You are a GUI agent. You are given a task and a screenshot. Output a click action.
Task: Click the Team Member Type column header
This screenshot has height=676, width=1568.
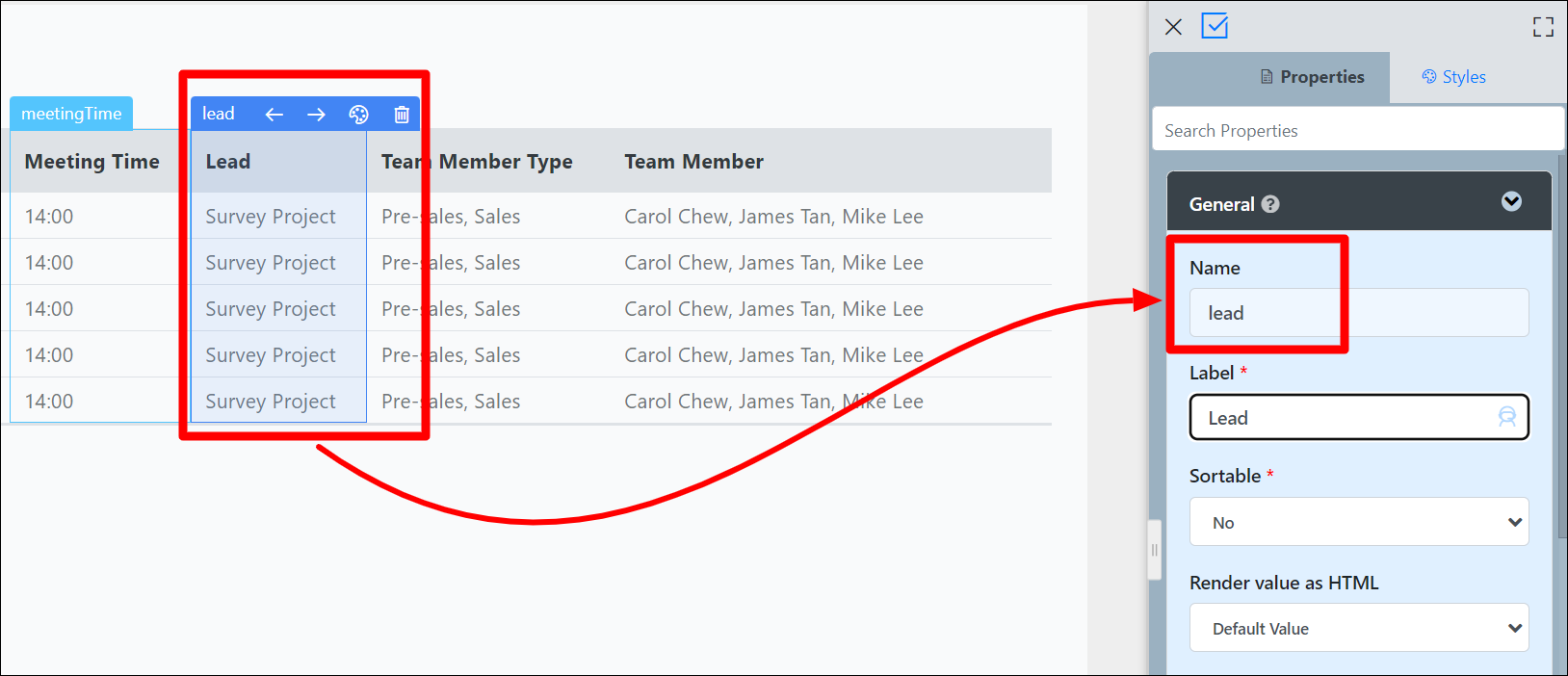[x=477, y=162]
